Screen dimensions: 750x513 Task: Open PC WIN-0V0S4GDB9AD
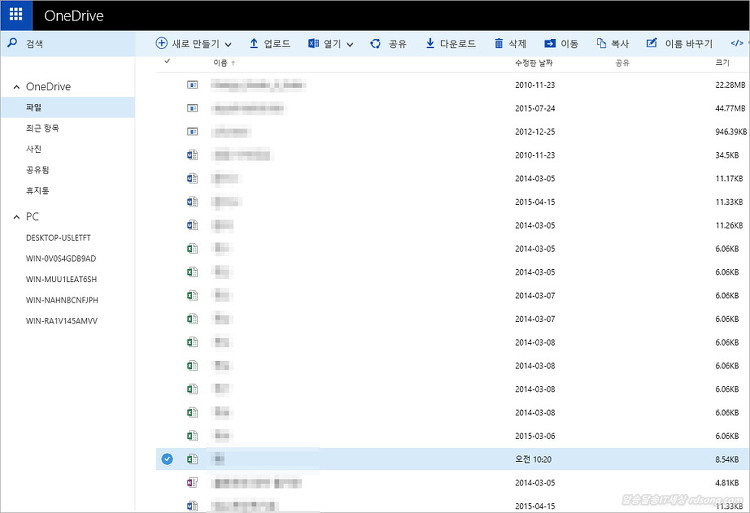[61, 259]
